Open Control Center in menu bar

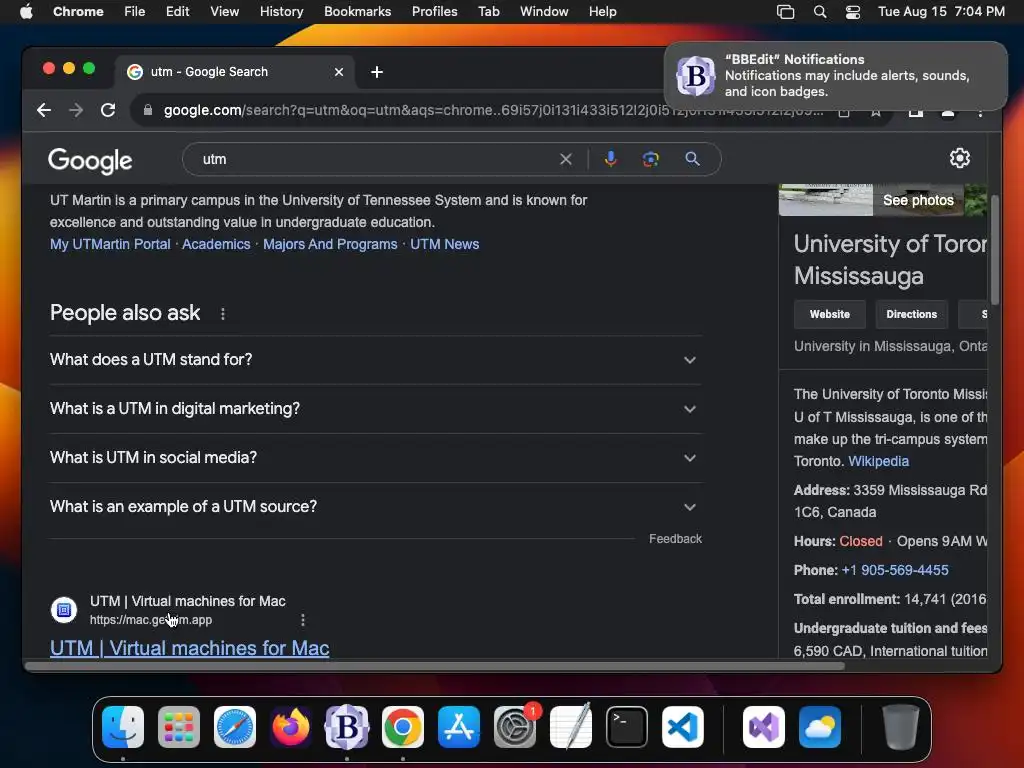click(852, 12)
